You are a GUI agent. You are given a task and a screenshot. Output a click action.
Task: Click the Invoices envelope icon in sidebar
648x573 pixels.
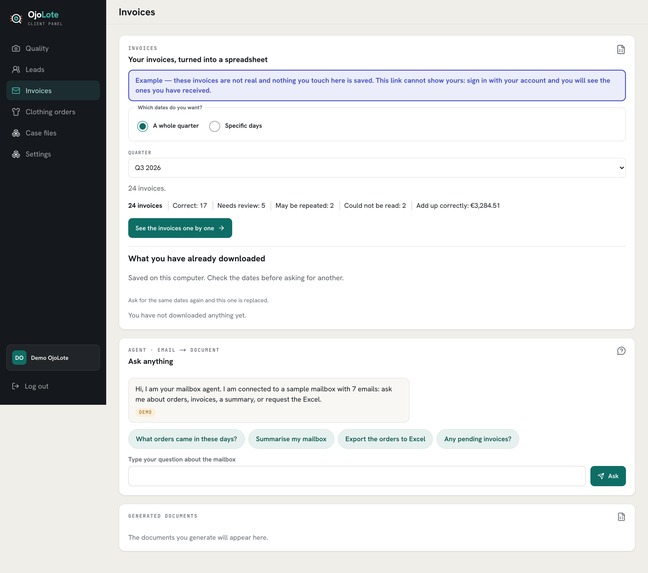[16, 90]
